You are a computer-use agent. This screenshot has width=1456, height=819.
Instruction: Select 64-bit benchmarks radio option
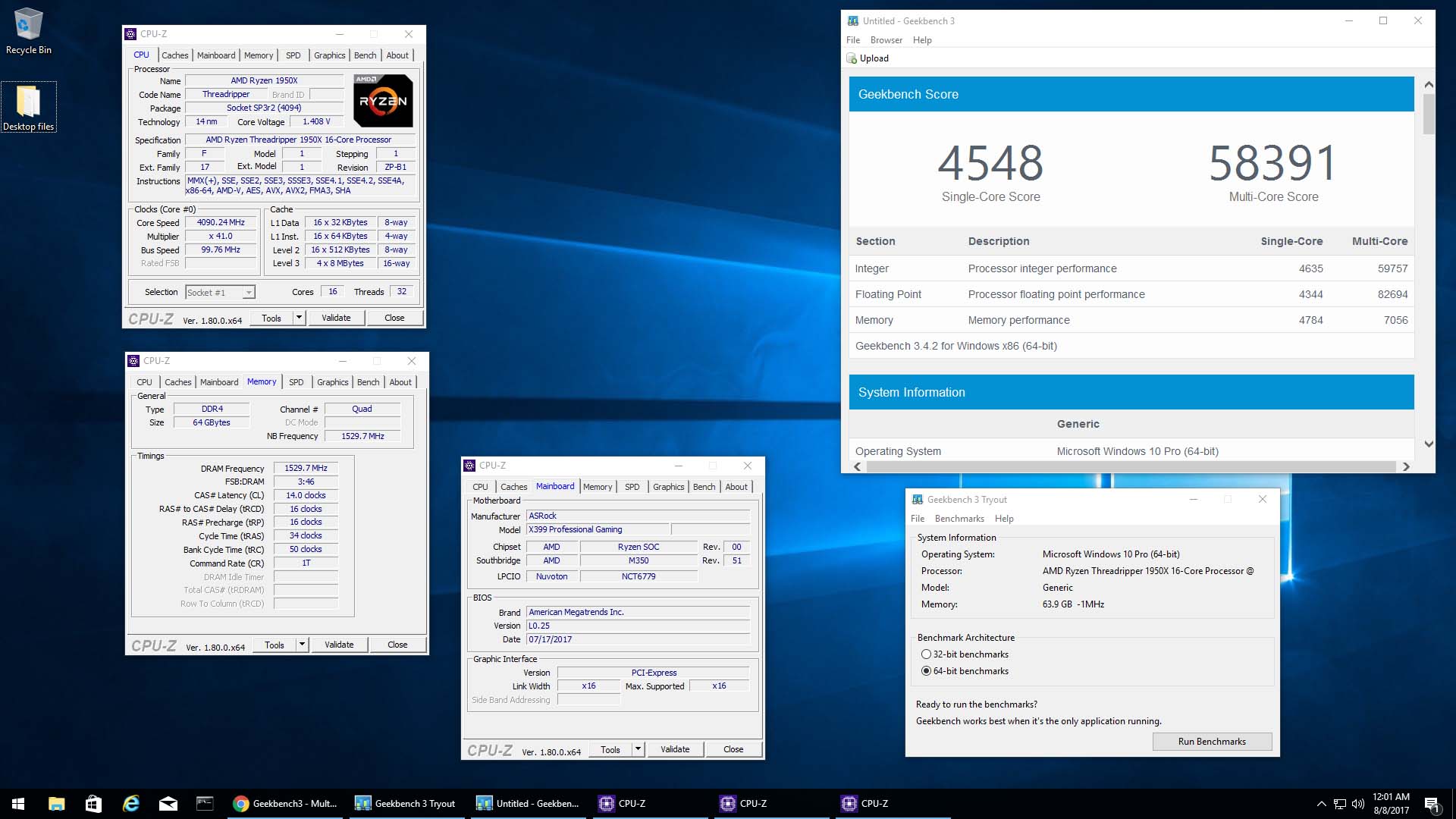pos(926,671)
